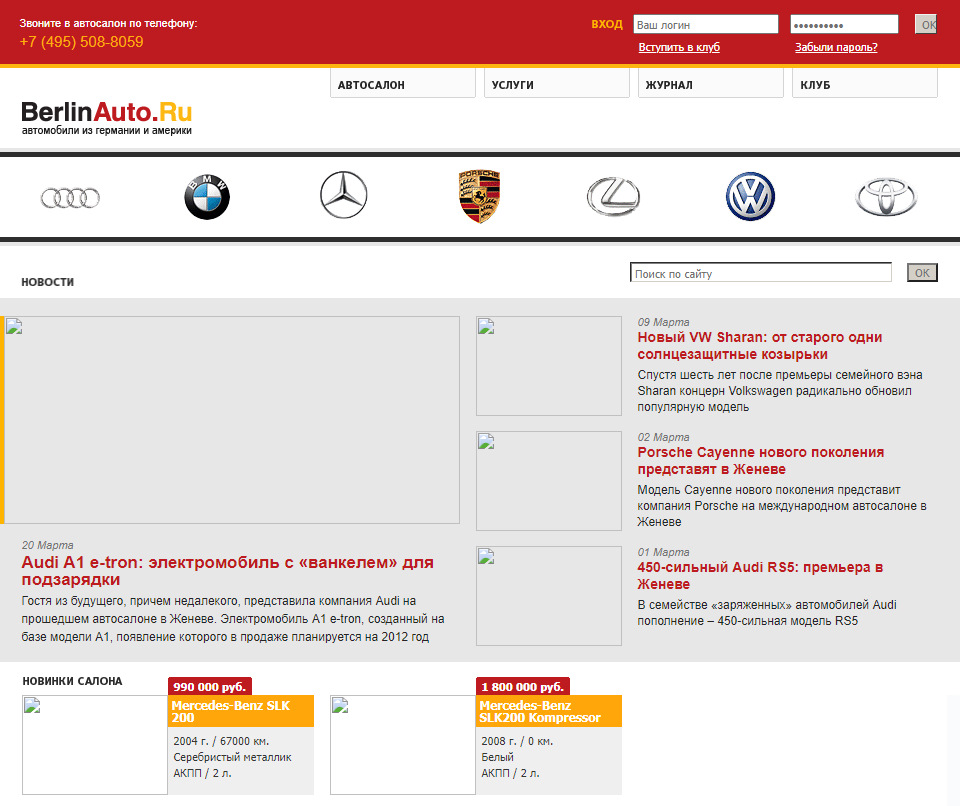The width and height of the screenshot is (960, 806).
Task: Open Mercedes-Benz SLK 200 car photo
Action: pos(95,745)
